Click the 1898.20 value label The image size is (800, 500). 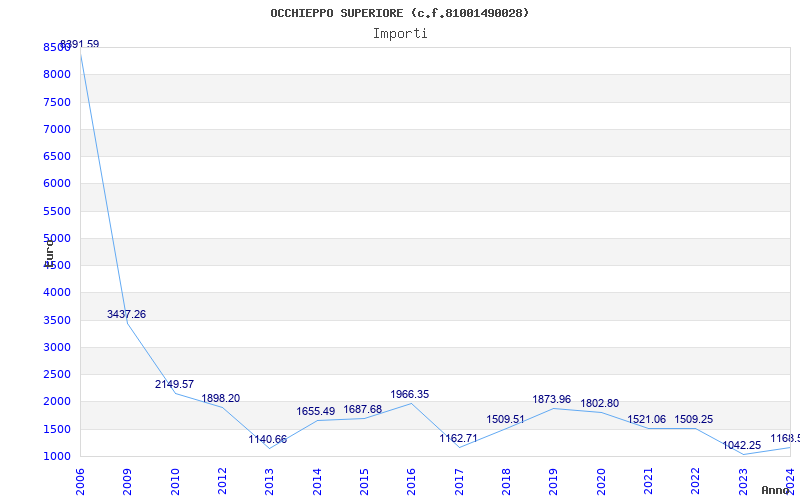coord(220,398)
